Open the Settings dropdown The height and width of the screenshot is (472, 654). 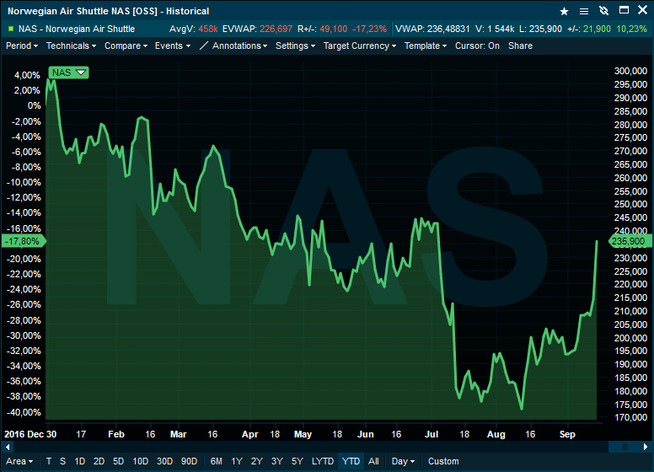tap(295, 46)
